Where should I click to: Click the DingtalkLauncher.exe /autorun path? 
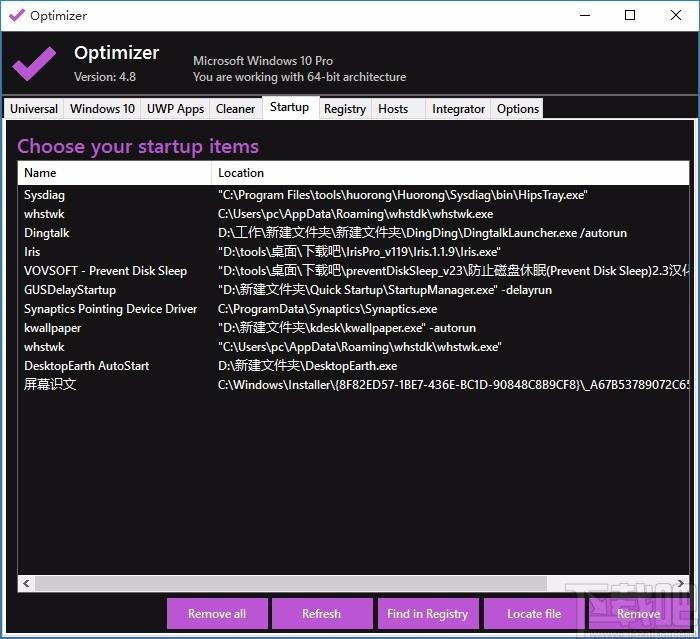tap(422, 233)
